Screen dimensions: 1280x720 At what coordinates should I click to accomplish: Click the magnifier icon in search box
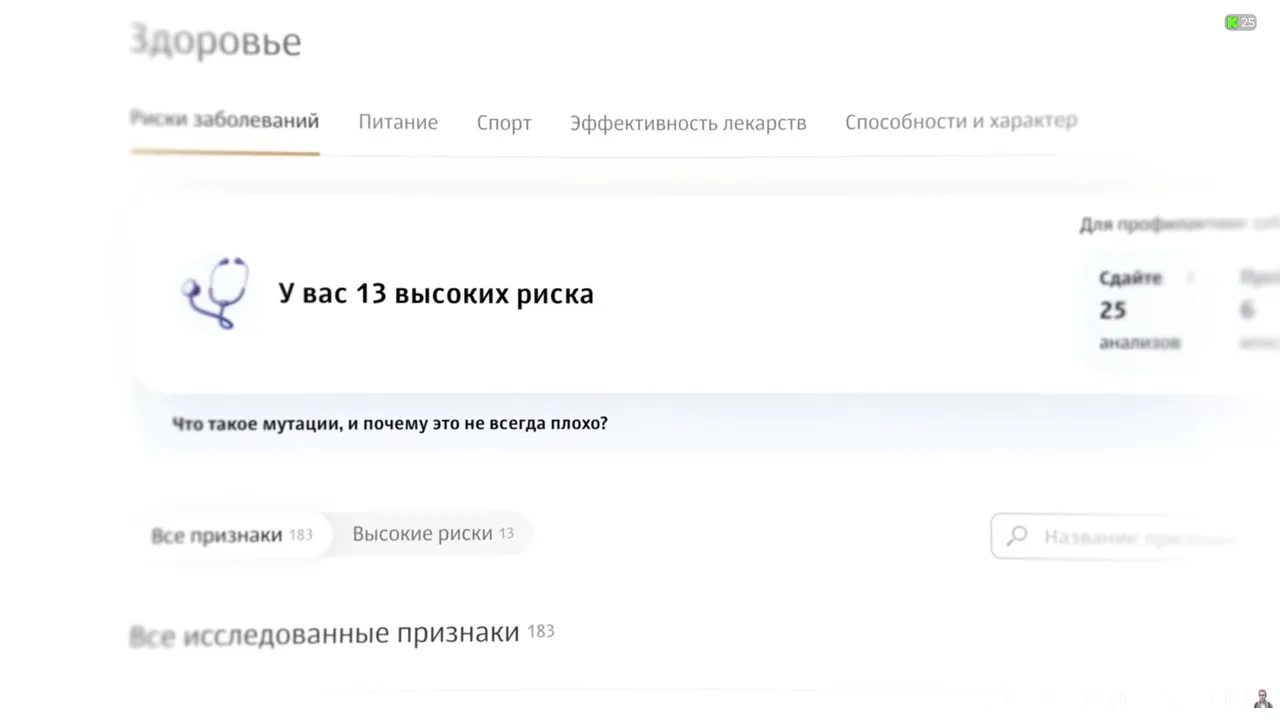click(x=1017, y=536)
